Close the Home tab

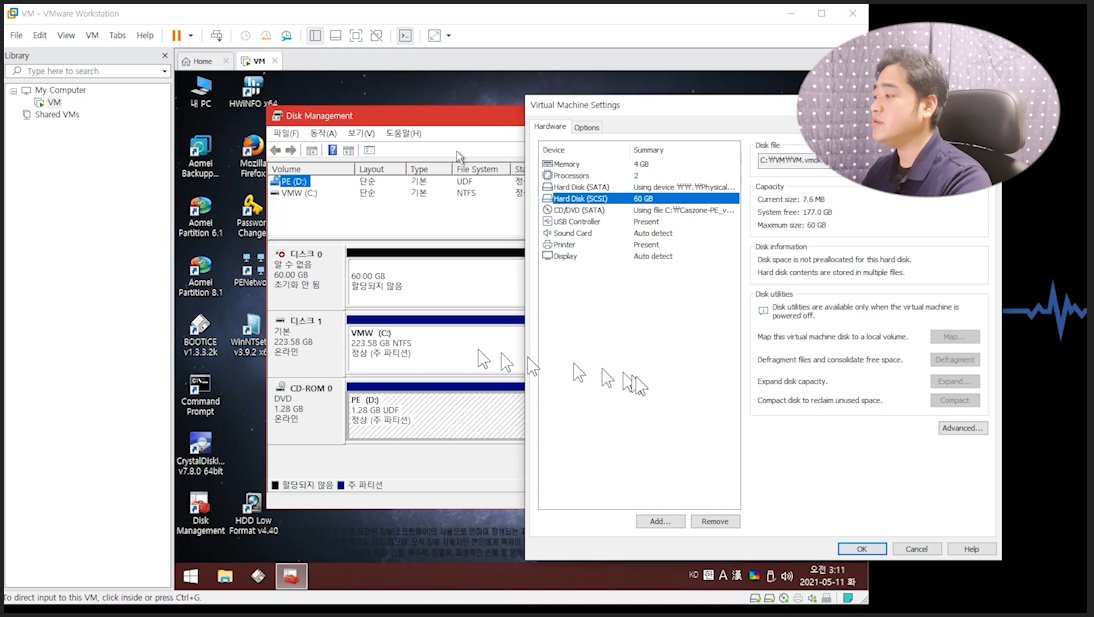click(x=225, y=61)
